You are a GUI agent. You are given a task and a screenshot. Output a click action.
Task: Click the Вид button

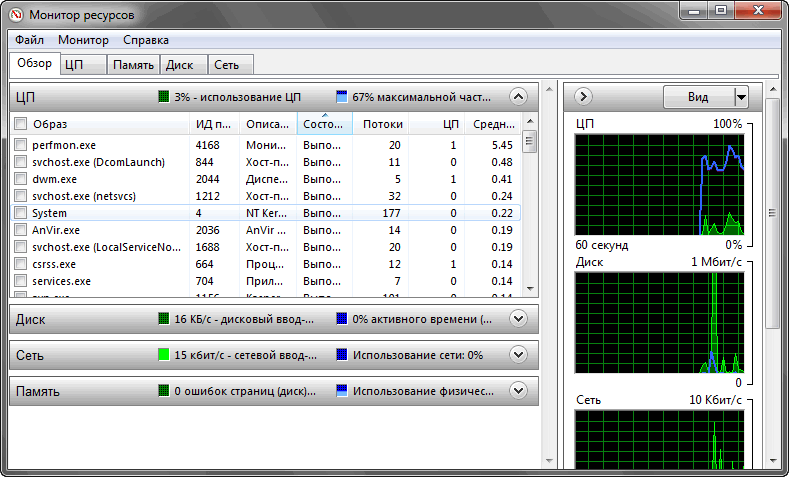698,97
